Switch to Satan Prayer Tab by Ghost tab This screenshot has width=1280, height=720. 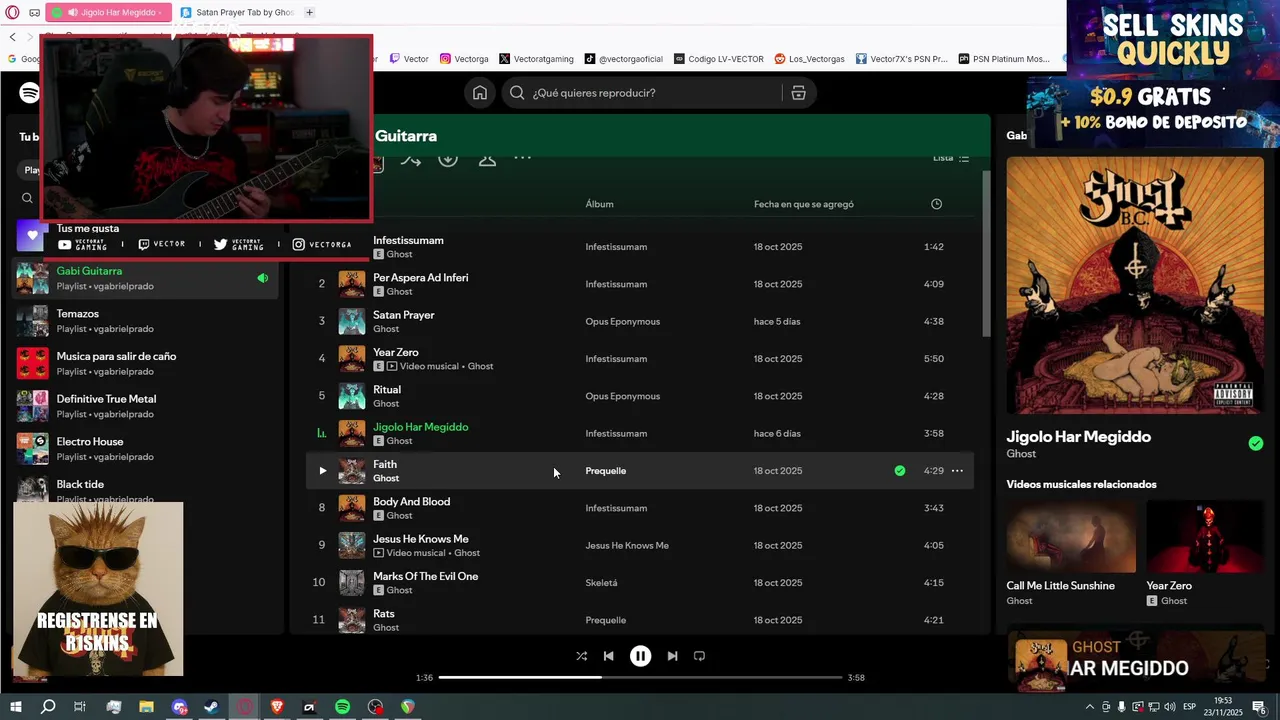(237, 12)
